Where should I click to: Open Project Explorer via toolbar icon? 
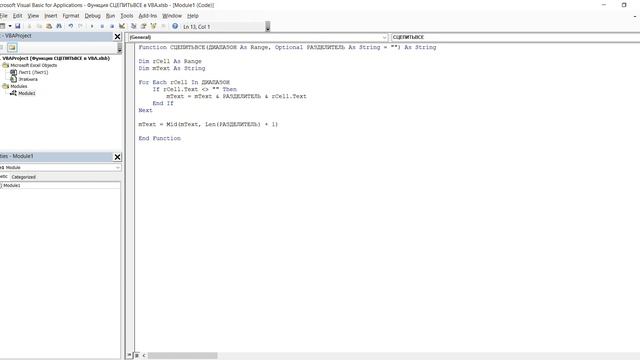(133, 26)
